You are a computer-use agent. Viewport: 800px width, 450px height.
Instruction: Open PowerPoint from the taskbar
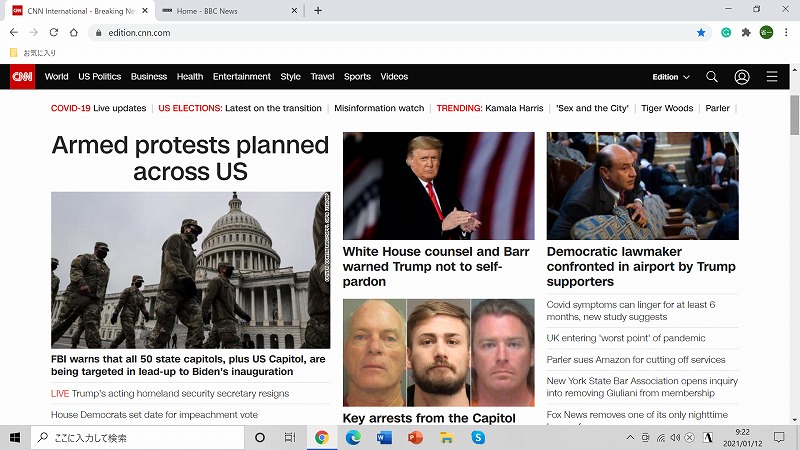pos(415,437)
